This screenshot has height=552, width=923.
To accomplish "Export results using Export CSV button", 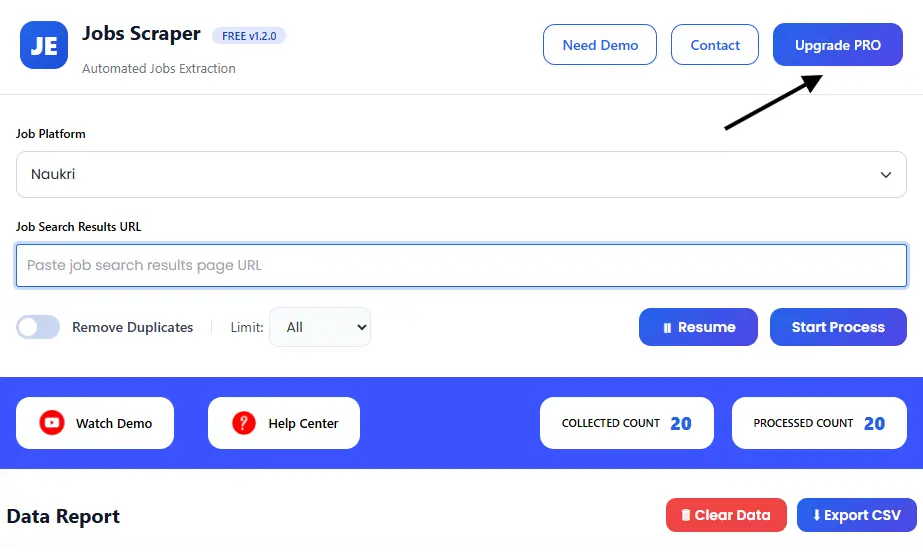I will pos(856,515).
